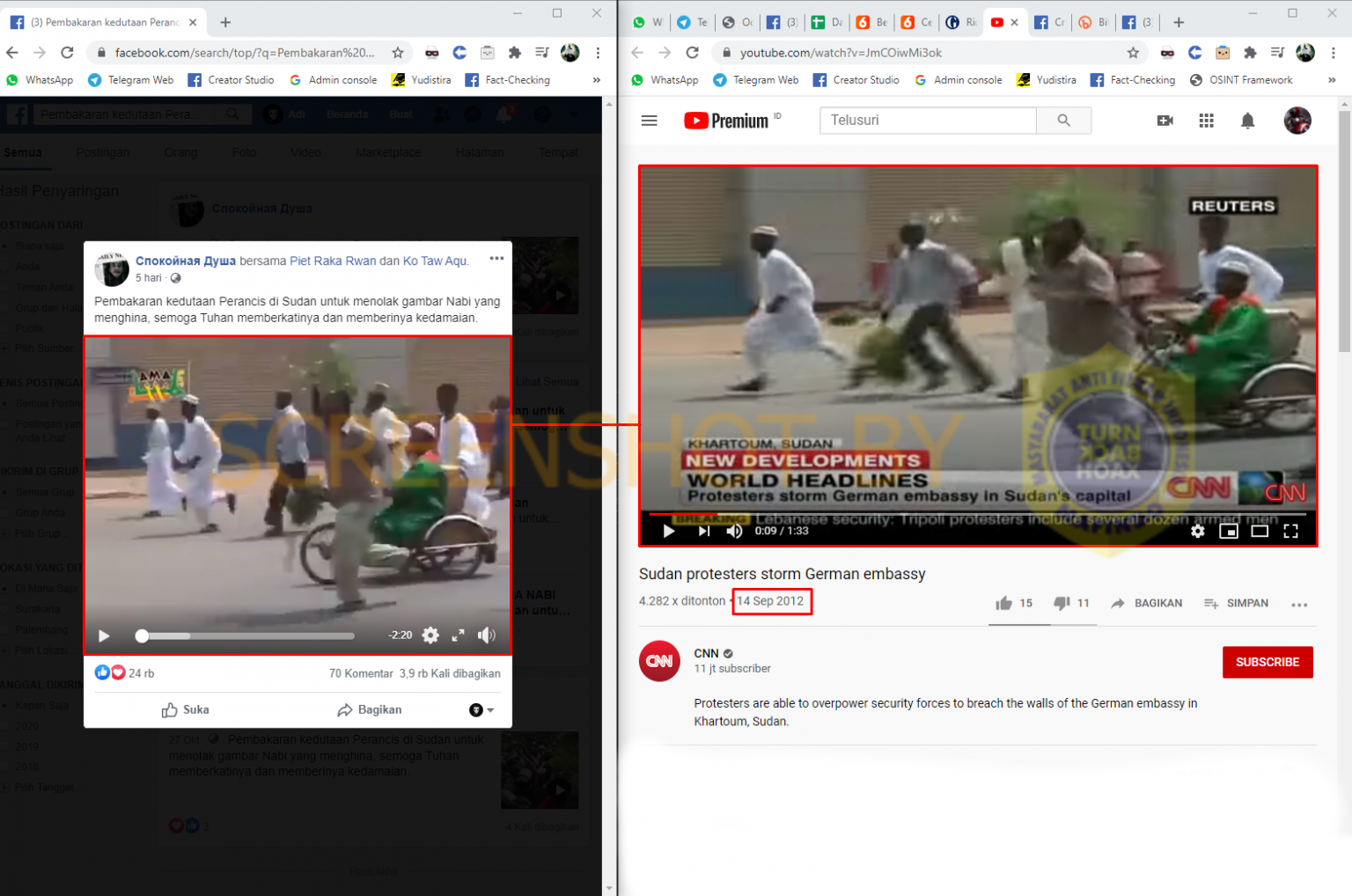Viewport: 1352px width, 896px height.
Task: Open WhatsApp bookmark in Facebook window
Action: [x=40, y=80]
